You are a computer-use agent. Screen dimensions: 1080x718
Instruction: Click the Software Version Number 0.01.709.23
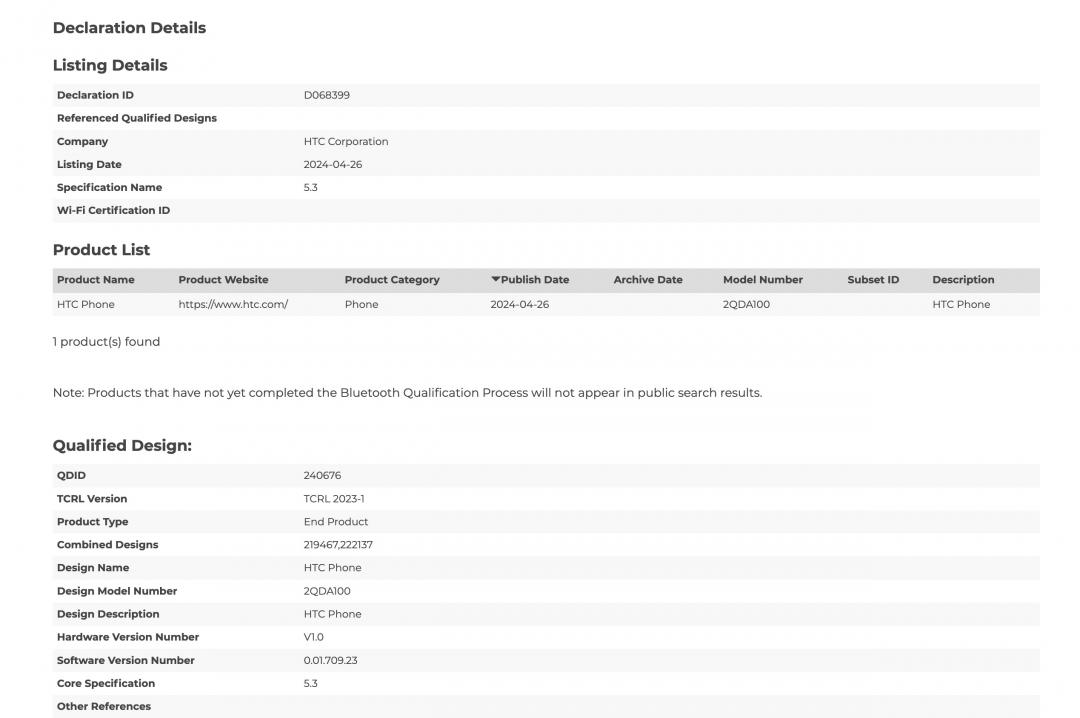click(330, 660)
